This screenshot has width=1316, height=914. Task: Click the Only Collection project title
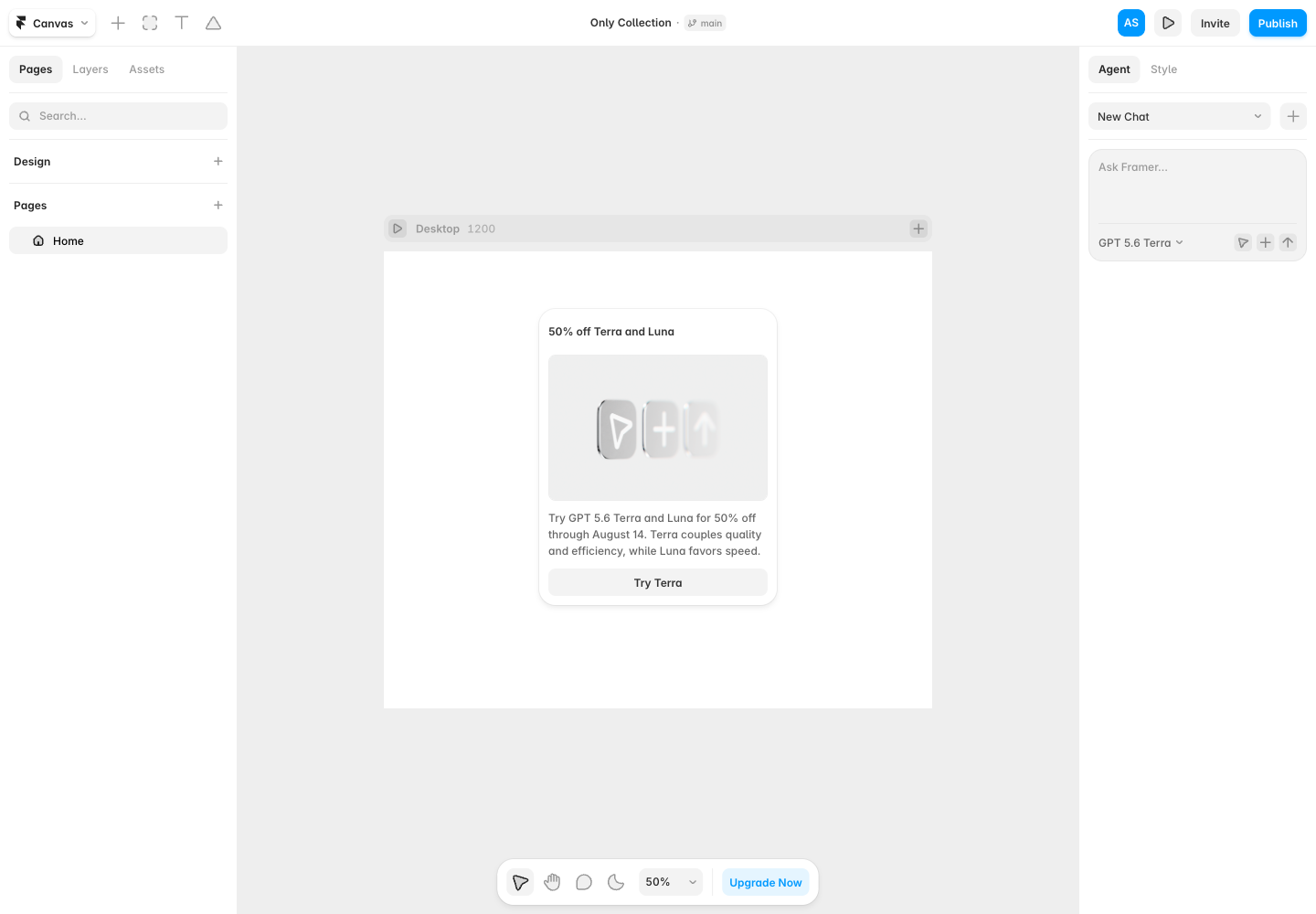pos(631,23)
